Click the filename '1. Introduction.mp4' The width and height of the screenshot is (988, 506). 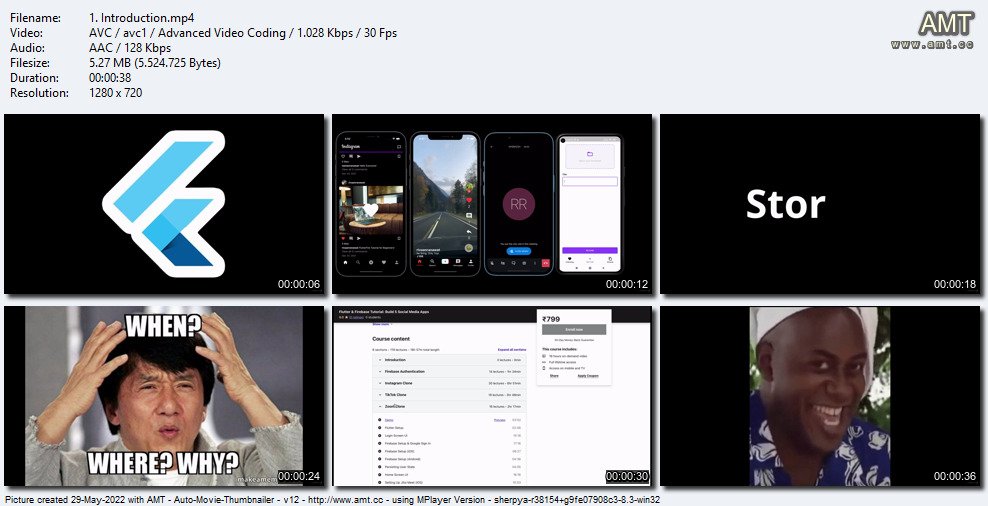point(142,18)
